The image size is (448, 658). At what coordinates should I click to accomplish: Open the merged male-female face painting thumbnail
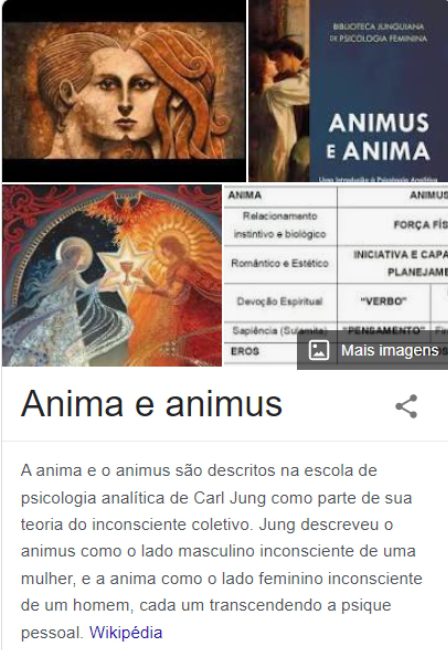[124, 91]
